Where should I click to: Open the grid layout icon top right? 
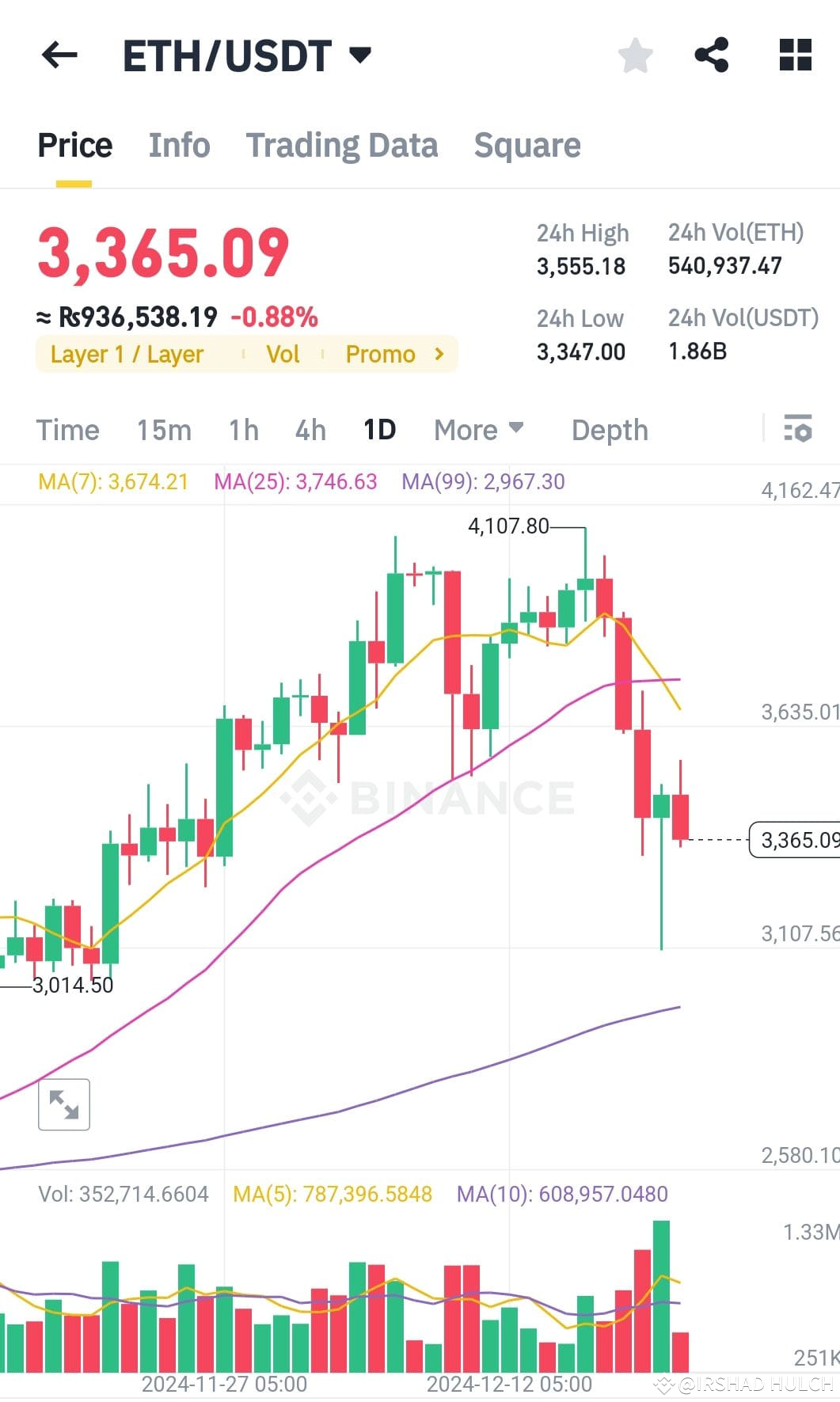tap(794, 55)
